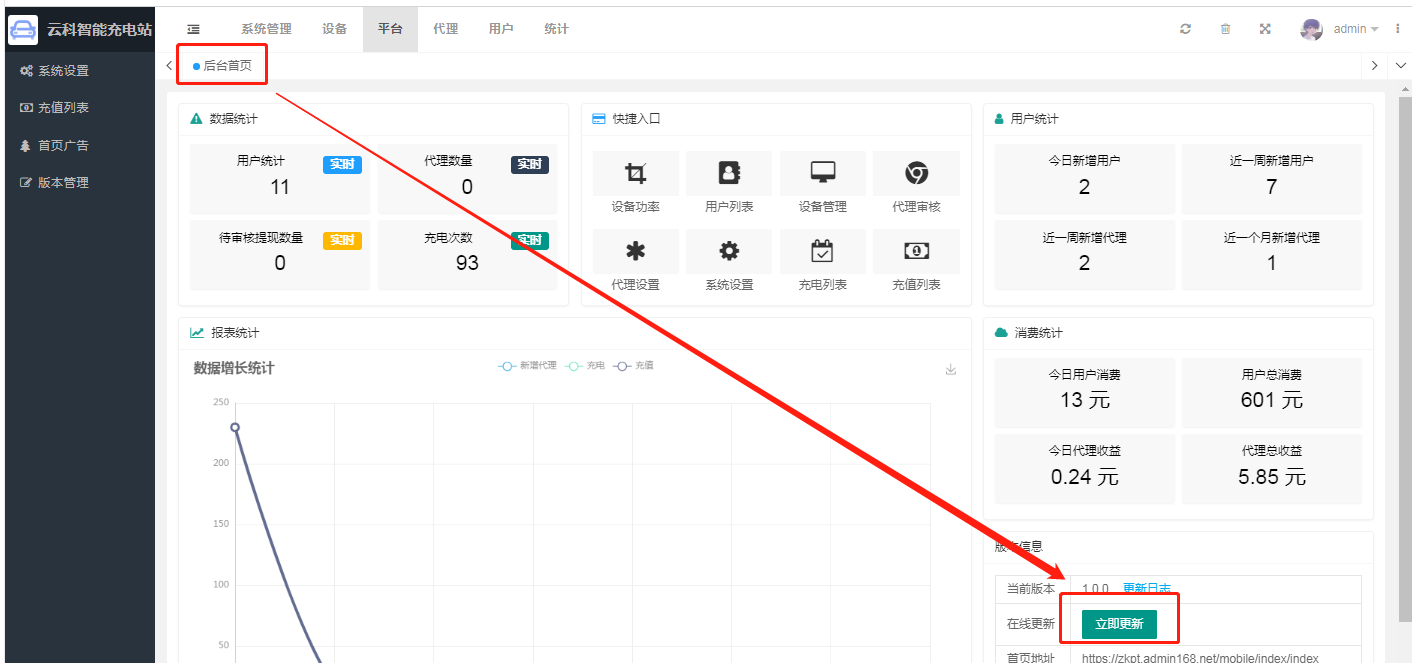Open the 代理审核 chrome icon shortcut
The image size is (1412, 663).
click(x=916, y=173)
